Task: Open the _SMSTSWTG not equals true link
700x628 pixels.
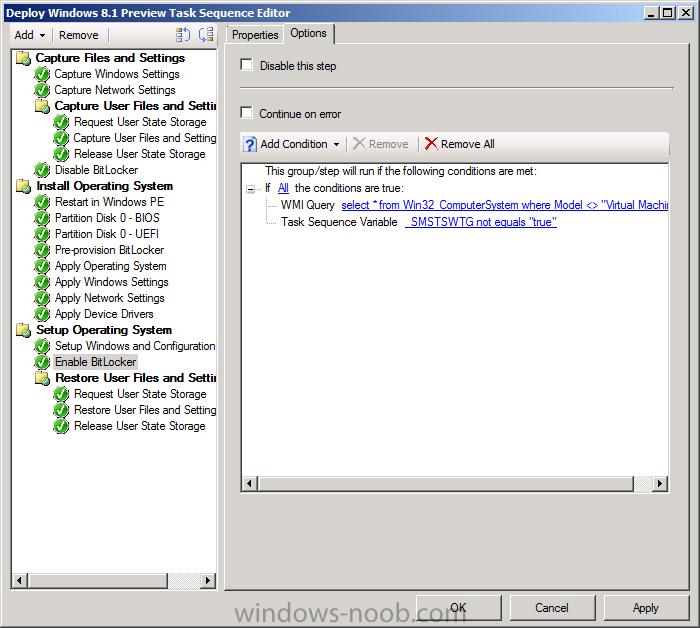Action: click(481, 222)
